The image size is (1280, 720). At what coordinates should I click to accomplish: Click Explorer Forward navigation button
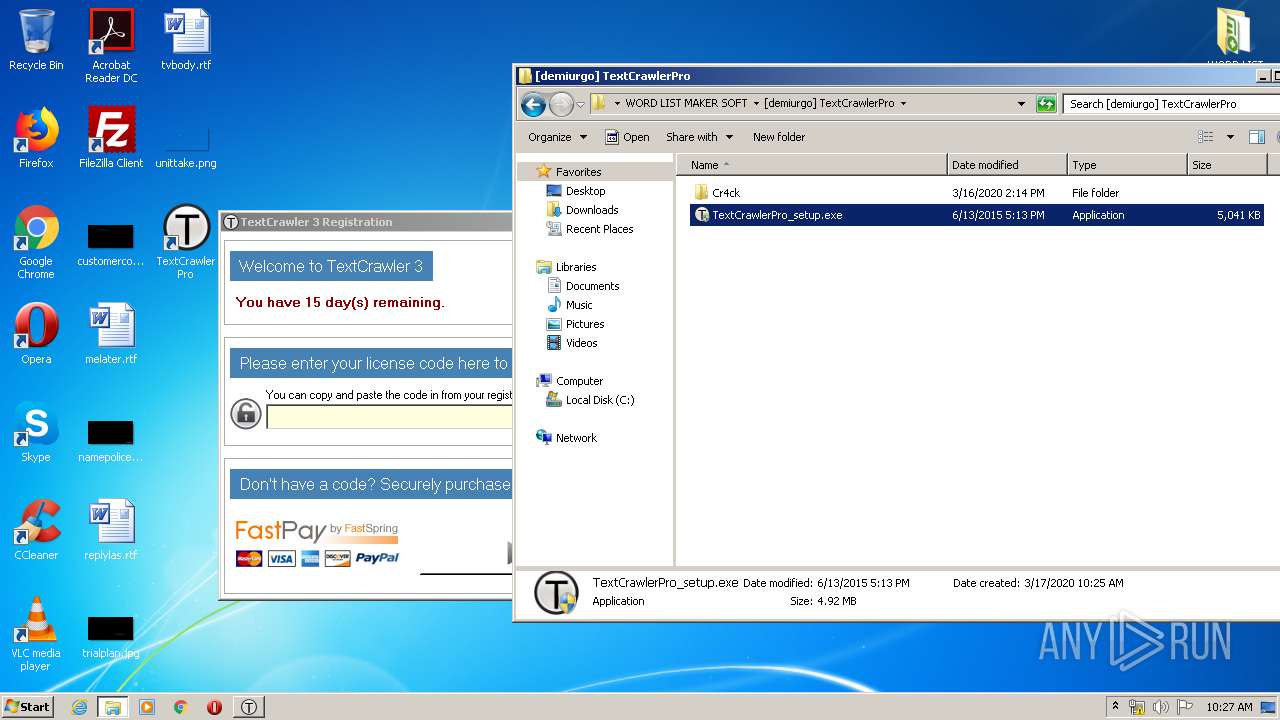click(x=561, y=104)
